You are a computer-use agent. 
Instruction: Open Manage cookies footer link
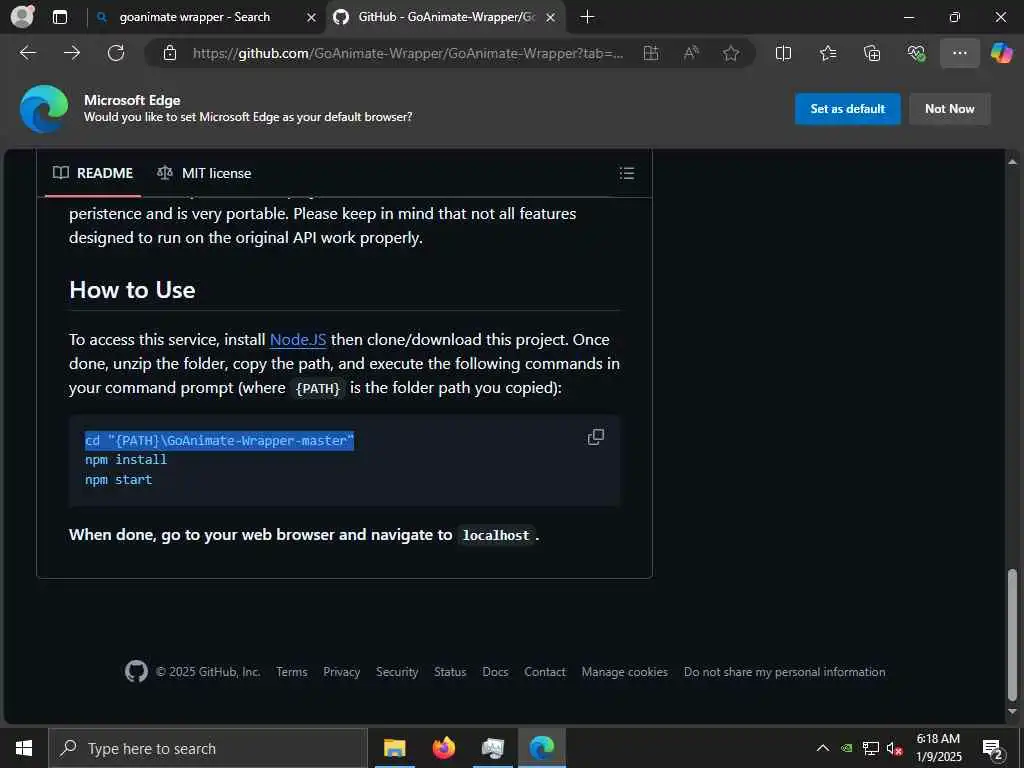[624, 672]
